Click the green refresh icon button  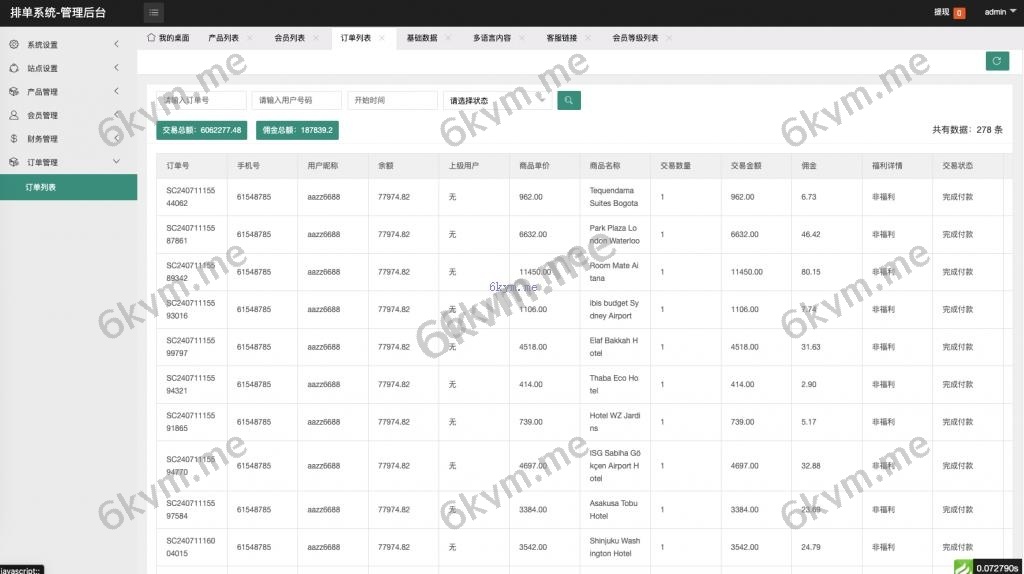[x=996, y=61]
